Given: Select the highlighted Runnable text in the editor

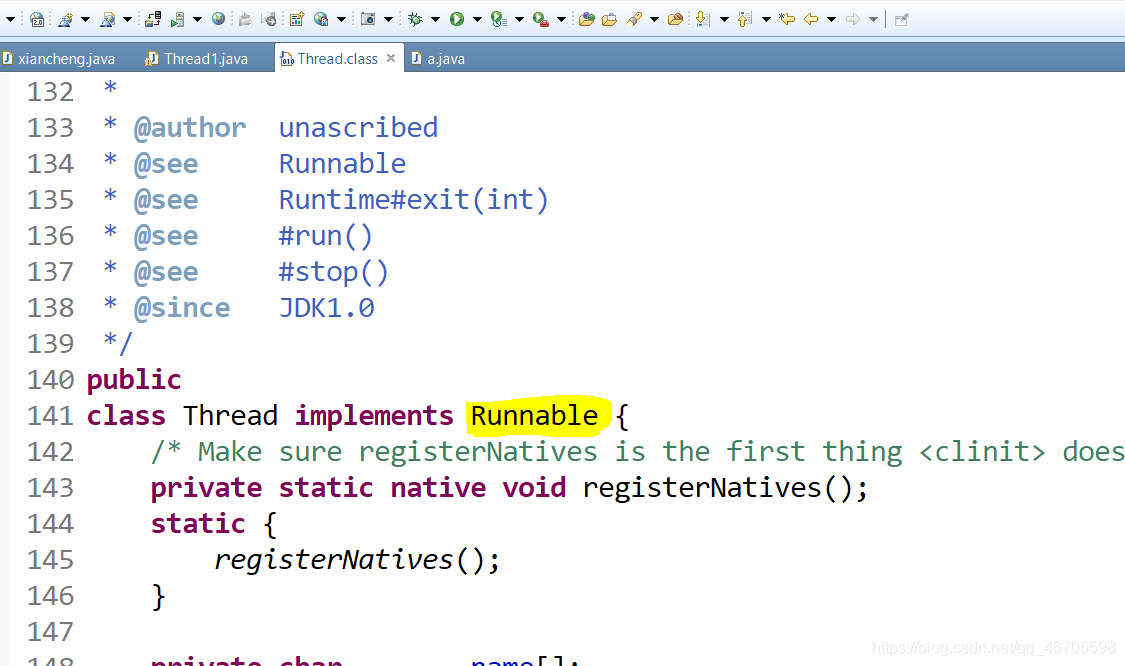Looking at the screenshot, I should click(x=536, y=415).
